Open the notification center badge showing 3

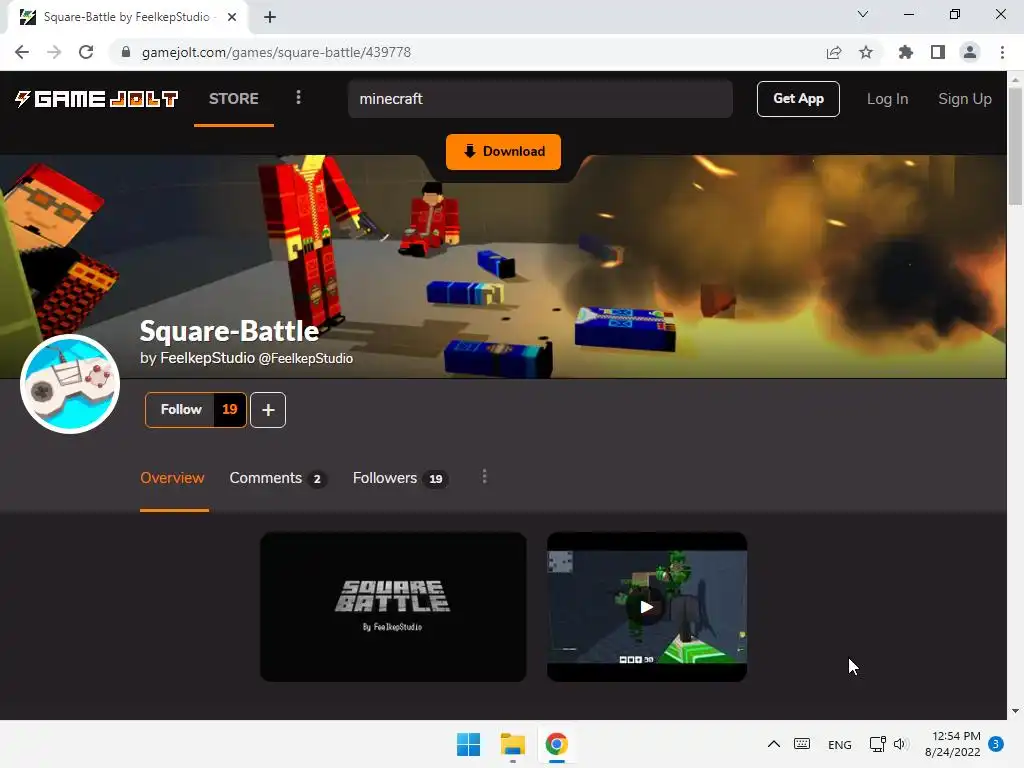click(996, 744)
